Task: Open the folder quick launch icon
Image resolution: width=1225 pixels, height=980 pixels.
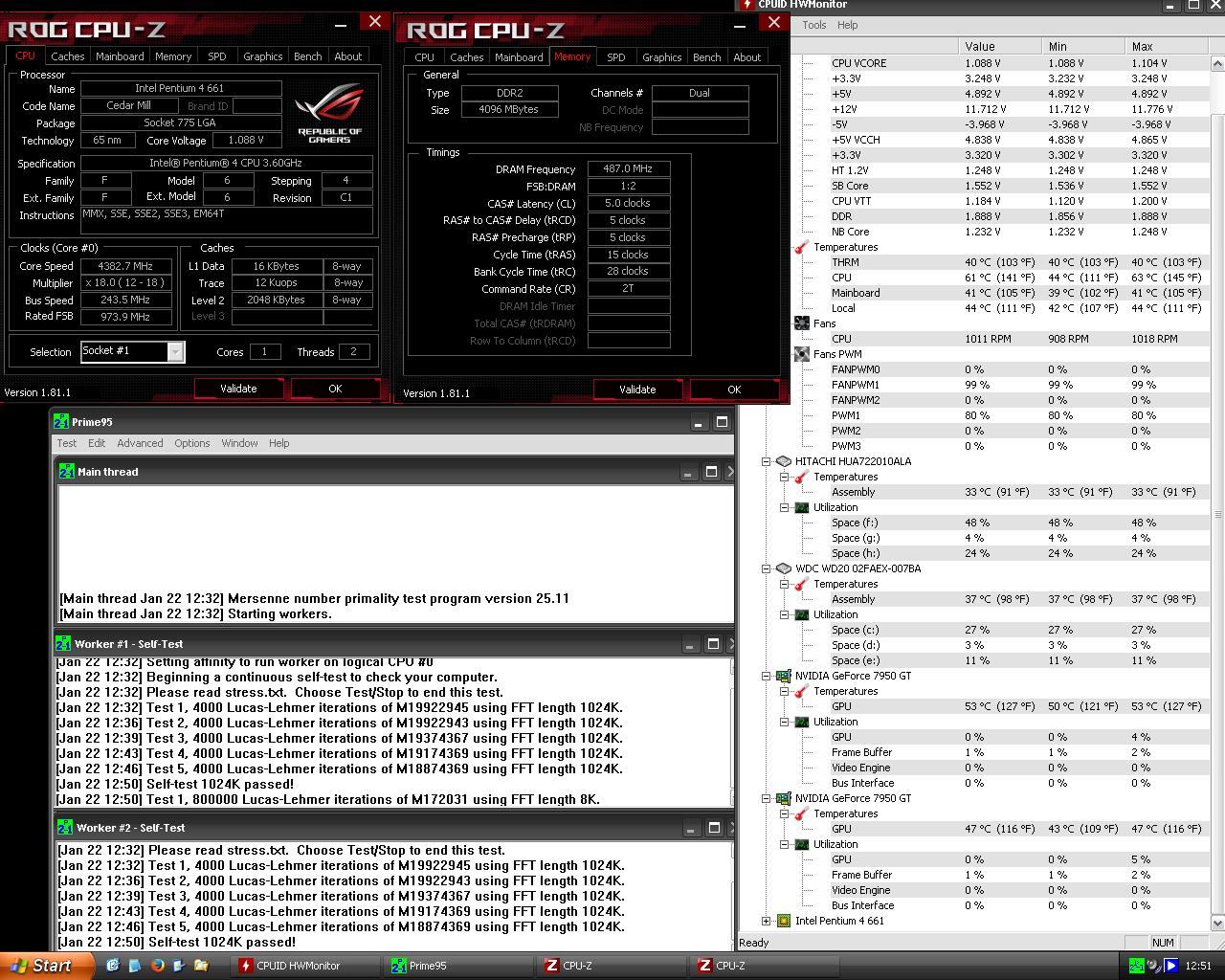Action: click(201, 966)
